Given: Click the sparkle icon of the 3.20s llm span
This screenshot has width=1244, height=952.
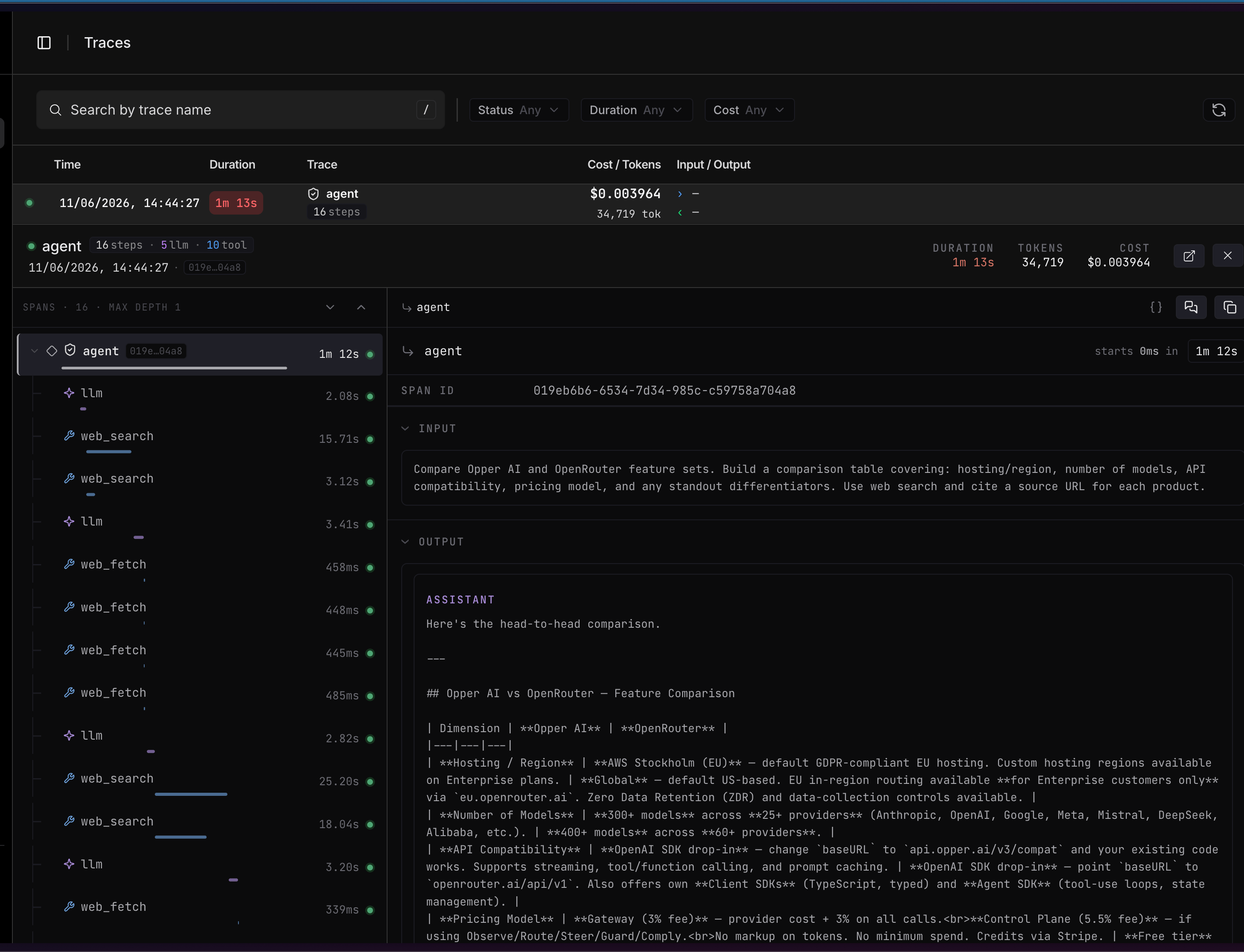Looking at the screenshot, I should tap(69, 864).
